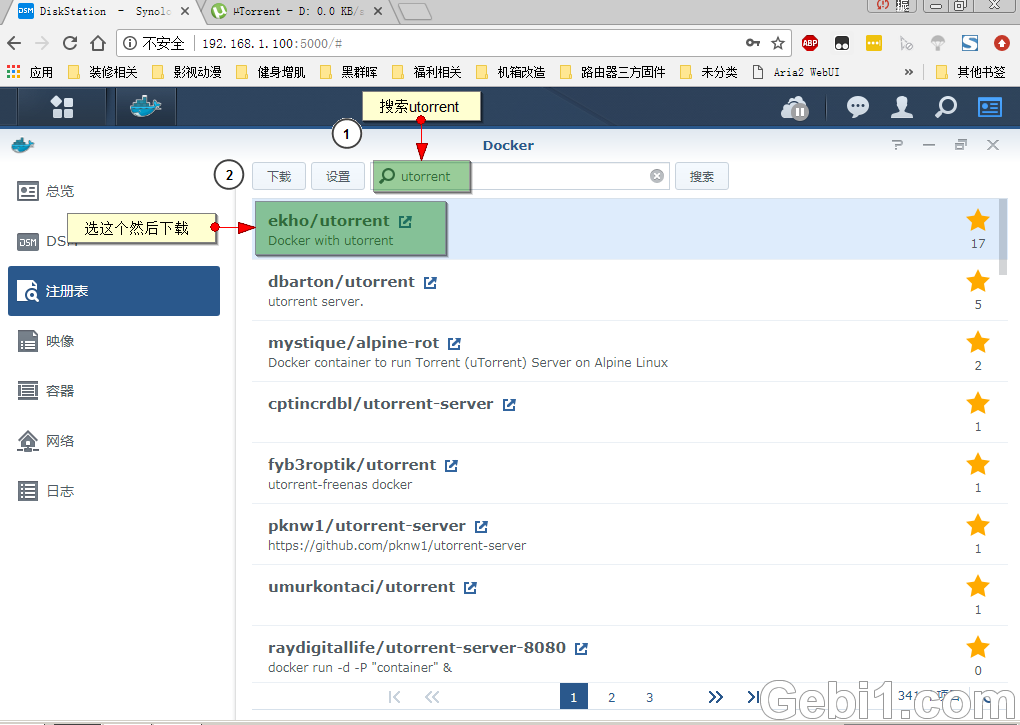The width and height of the screenshot is (1020, 725).
Task: Open 容器 (Container) panel in sidebar
Action: click(x=113, y=391)
